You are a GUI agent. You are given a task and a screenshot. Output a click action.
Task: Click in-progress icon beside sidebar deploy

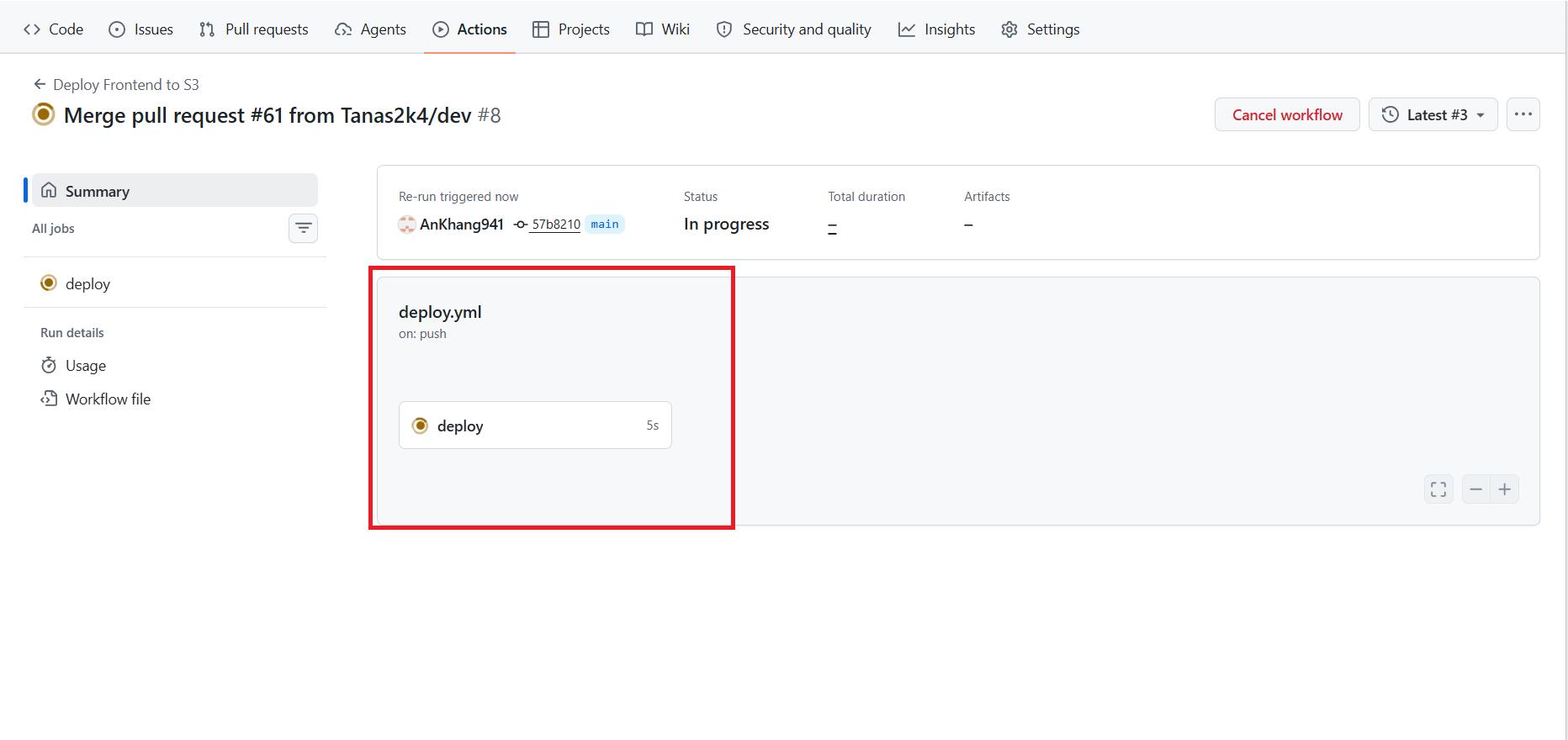point(49,283)
